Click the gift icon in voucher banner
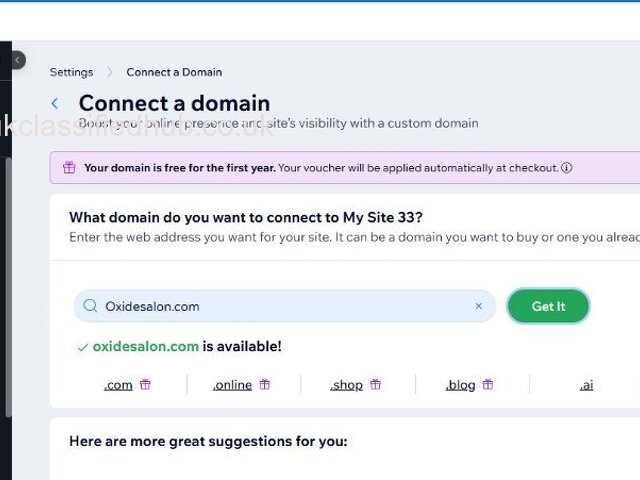Viewport: 640px width, 480px height. (x=69, y=168)
